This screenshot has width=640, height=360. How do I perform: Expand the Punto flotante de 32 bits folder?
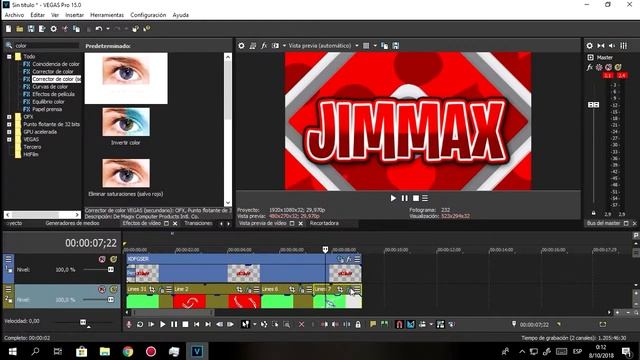pyautogui.click(x=9, y=124)
